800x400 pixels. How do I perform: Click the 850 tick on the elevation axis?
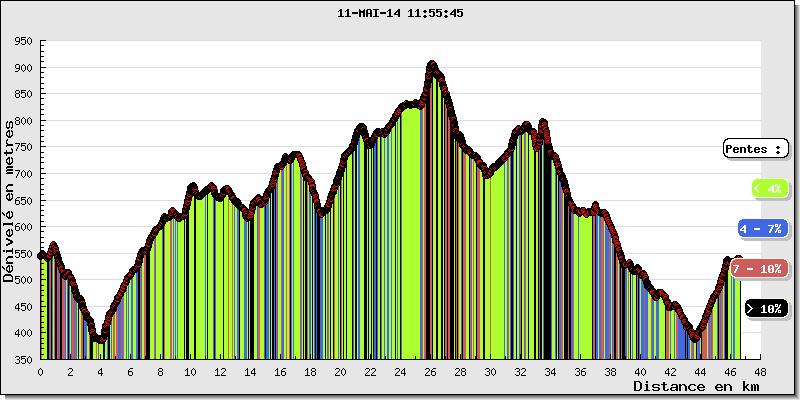[x=23, y=94]
